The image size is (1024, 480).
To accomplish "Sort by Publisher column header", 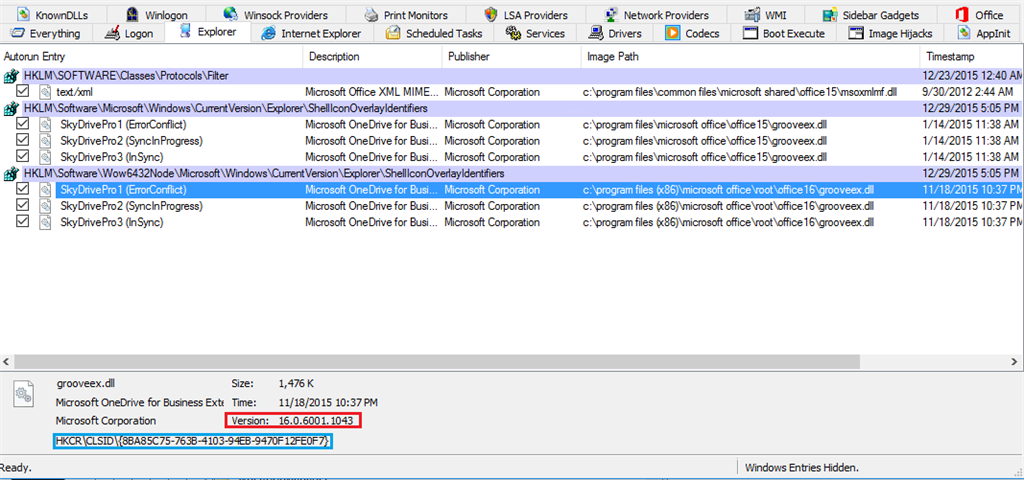I will point(511,57).
